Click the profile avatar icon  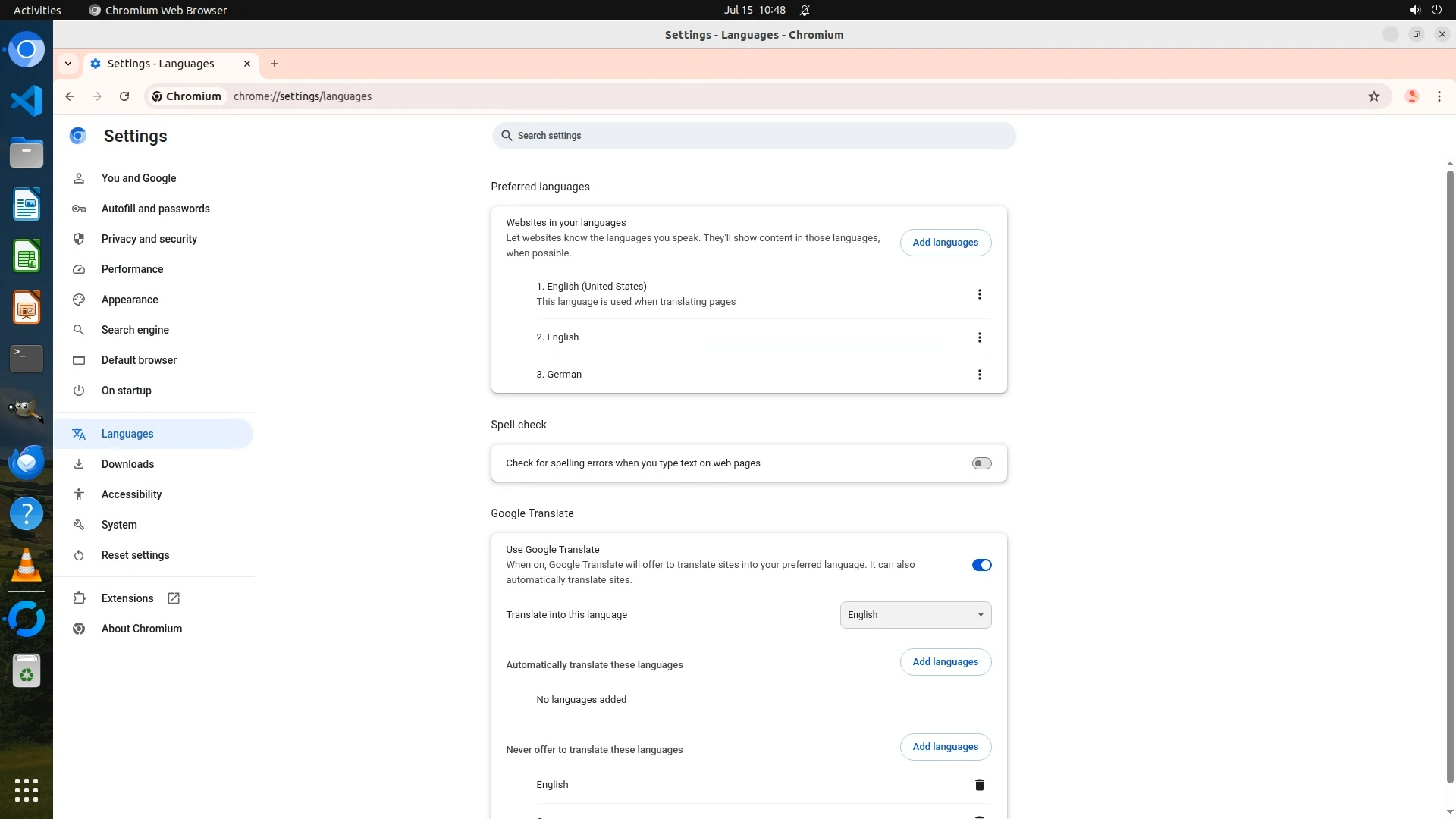(x=1411, y=96)
